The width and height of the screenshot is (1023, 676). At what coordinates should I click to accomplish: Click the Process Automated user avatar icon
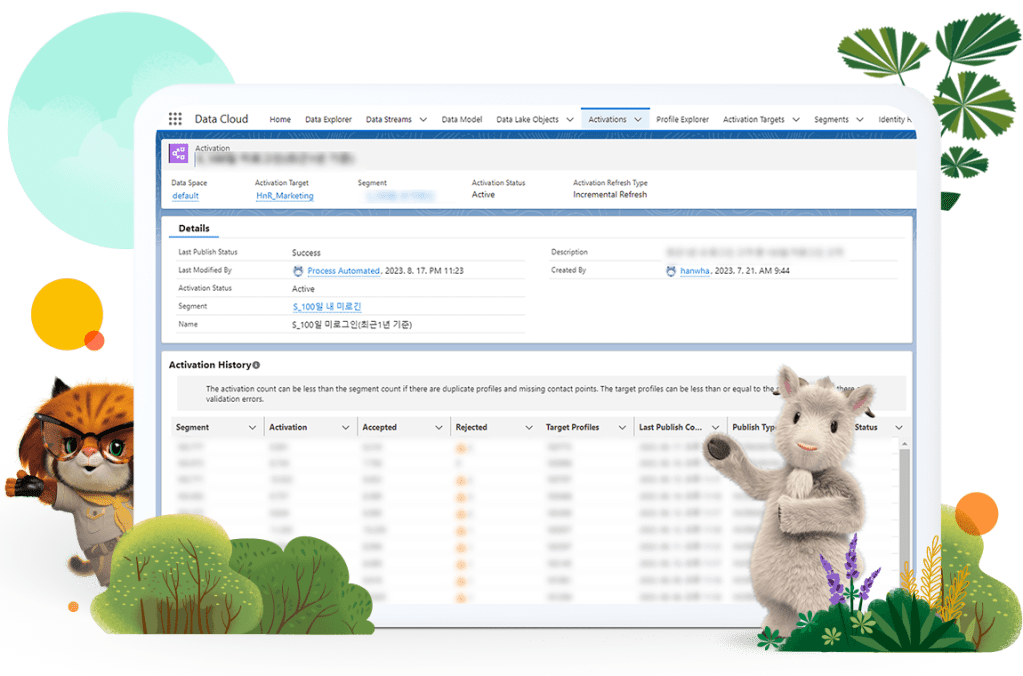click(298, 271)
